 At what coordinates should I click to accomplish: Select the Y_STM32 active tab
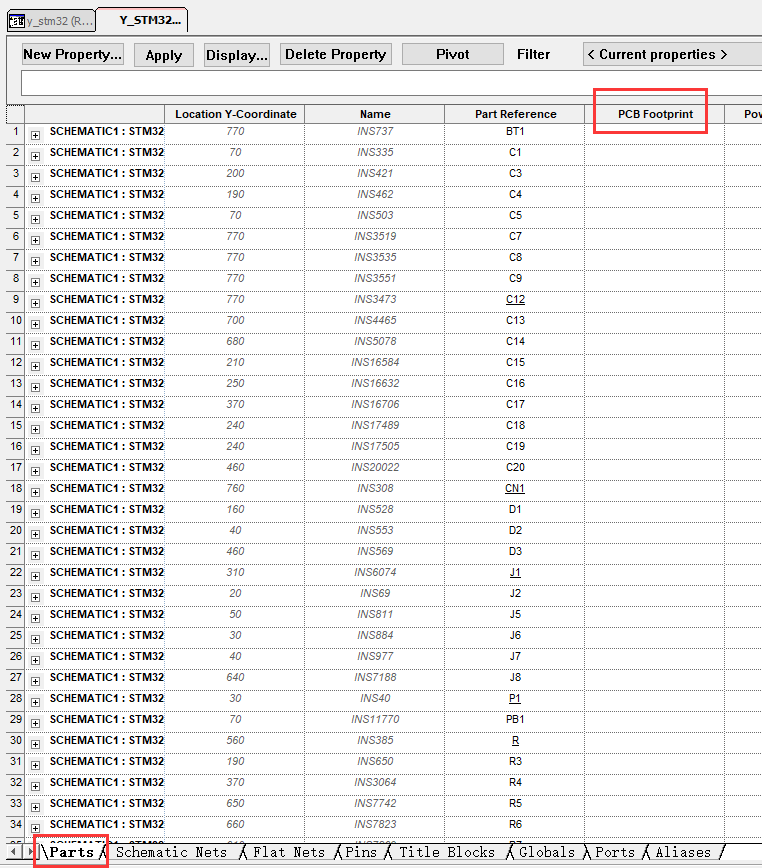coord(143,20)
